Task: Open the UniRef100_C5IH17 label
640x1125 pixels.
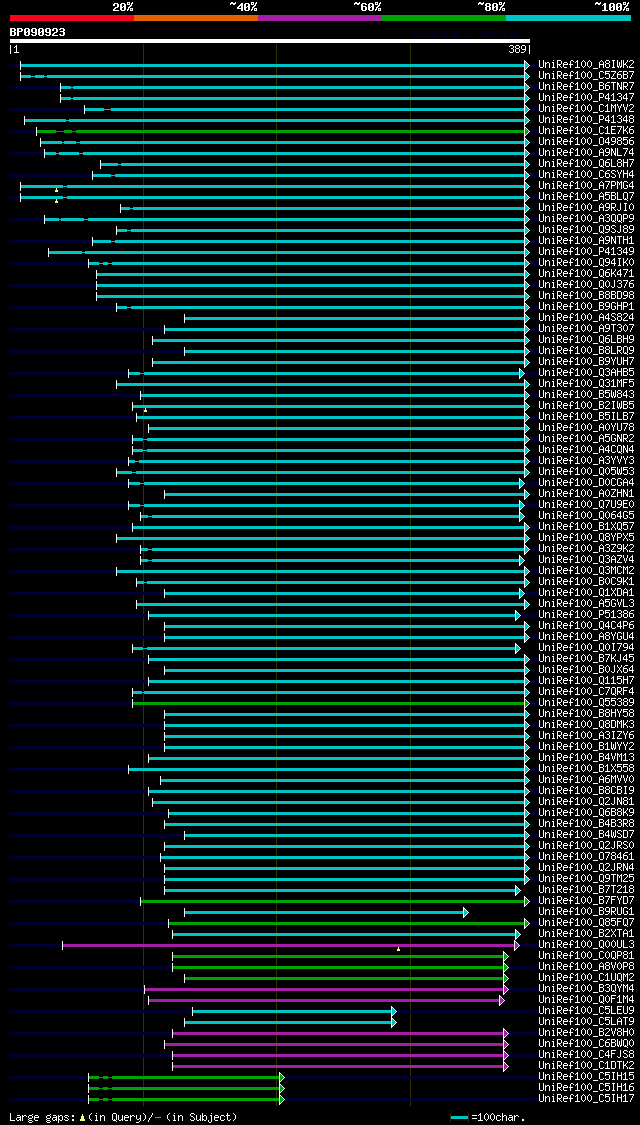Action: (586, 1100)
